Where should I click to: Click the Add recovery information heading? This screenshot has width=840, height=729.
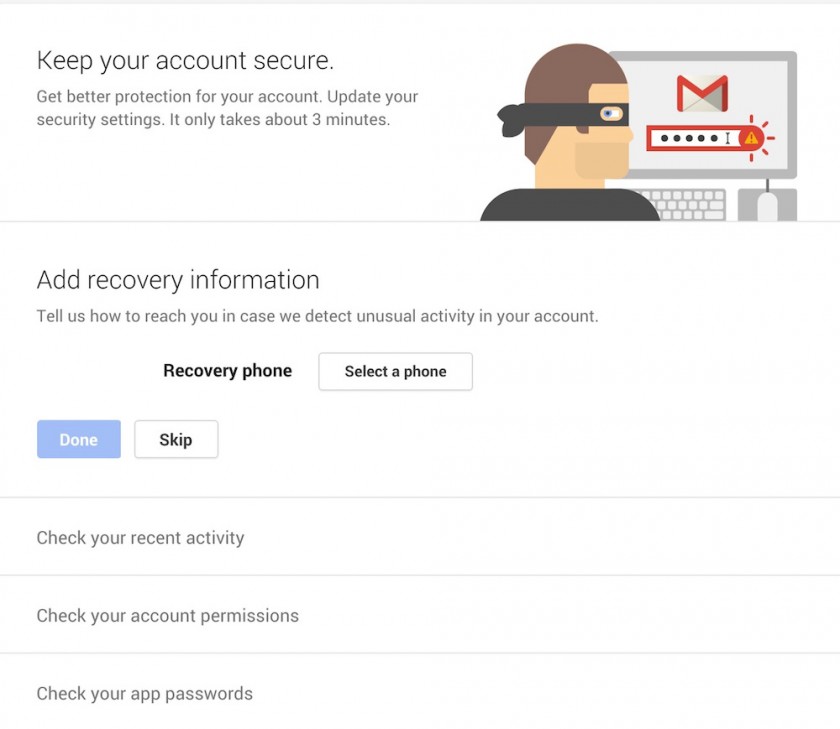click(x=178, y=280)
